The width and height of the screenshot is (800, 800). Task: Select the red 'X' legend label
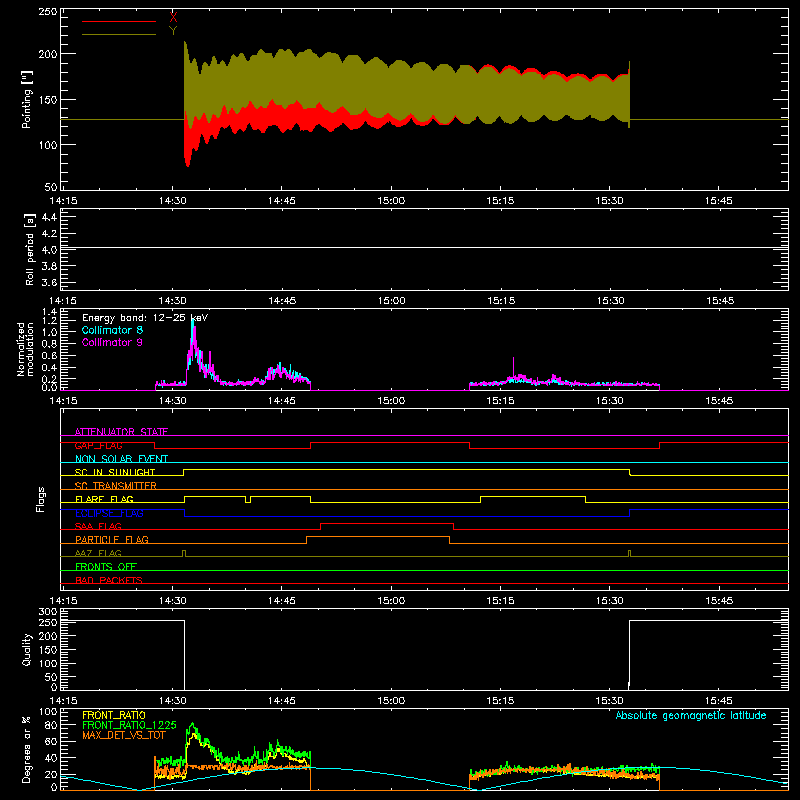click(173, 17)
